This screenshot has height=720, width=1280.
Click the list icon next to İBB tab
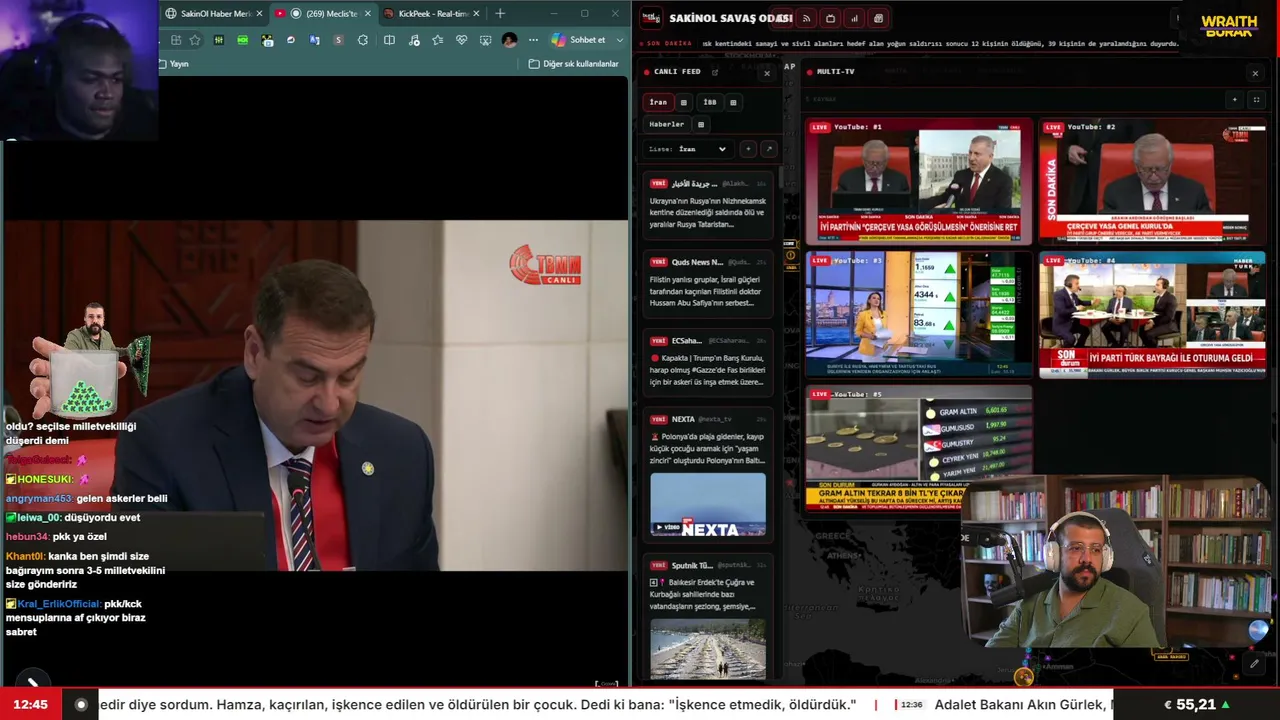click(x=733, y=102)
